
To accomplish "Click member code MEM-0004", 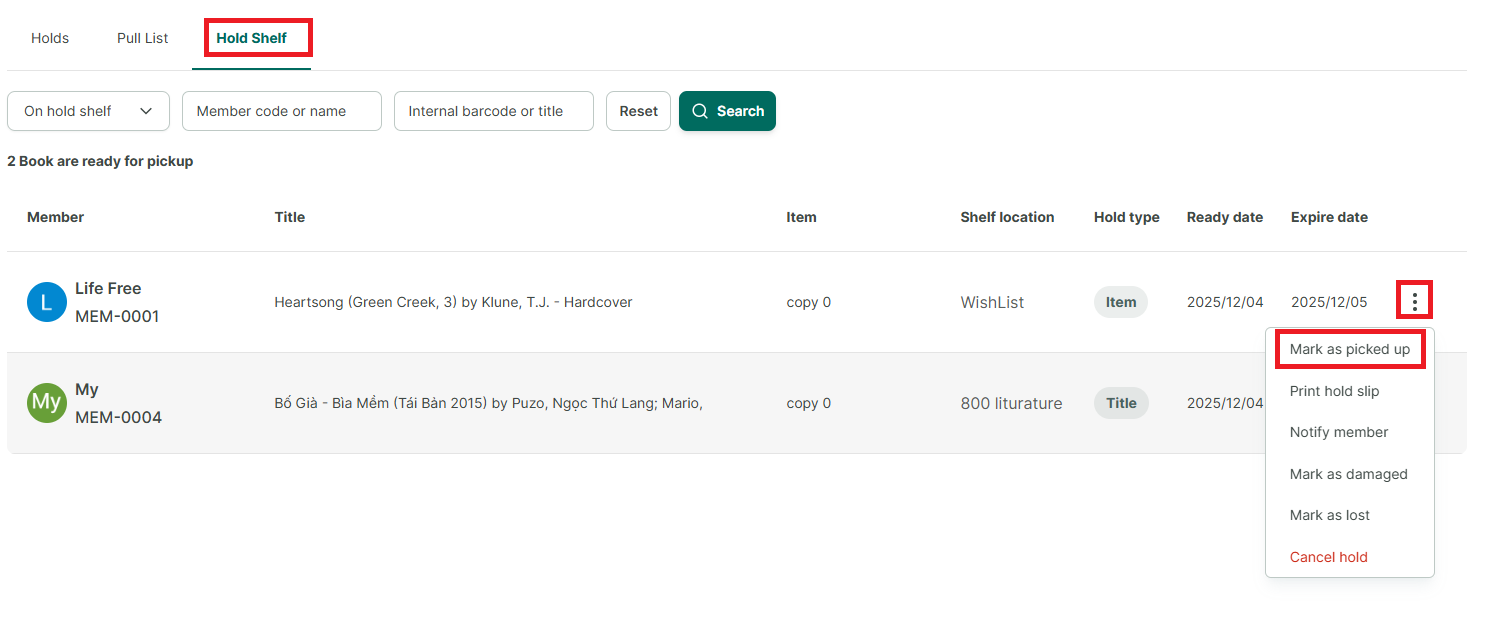I will point(118,417).
